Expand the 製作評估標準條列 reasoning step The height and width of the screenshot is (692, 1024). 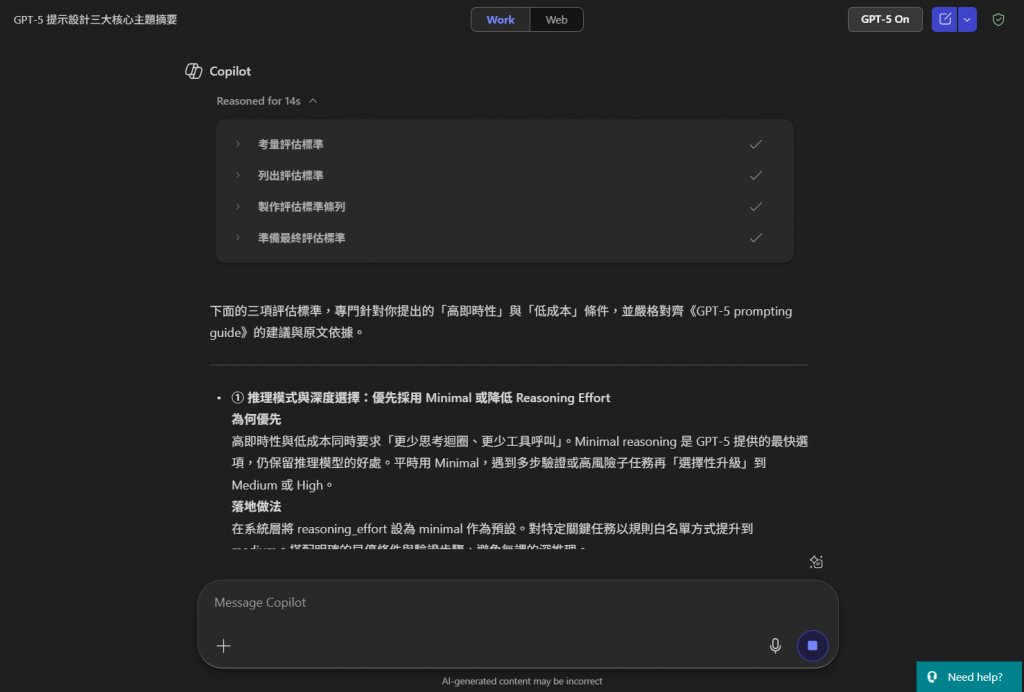pos(238,207)
